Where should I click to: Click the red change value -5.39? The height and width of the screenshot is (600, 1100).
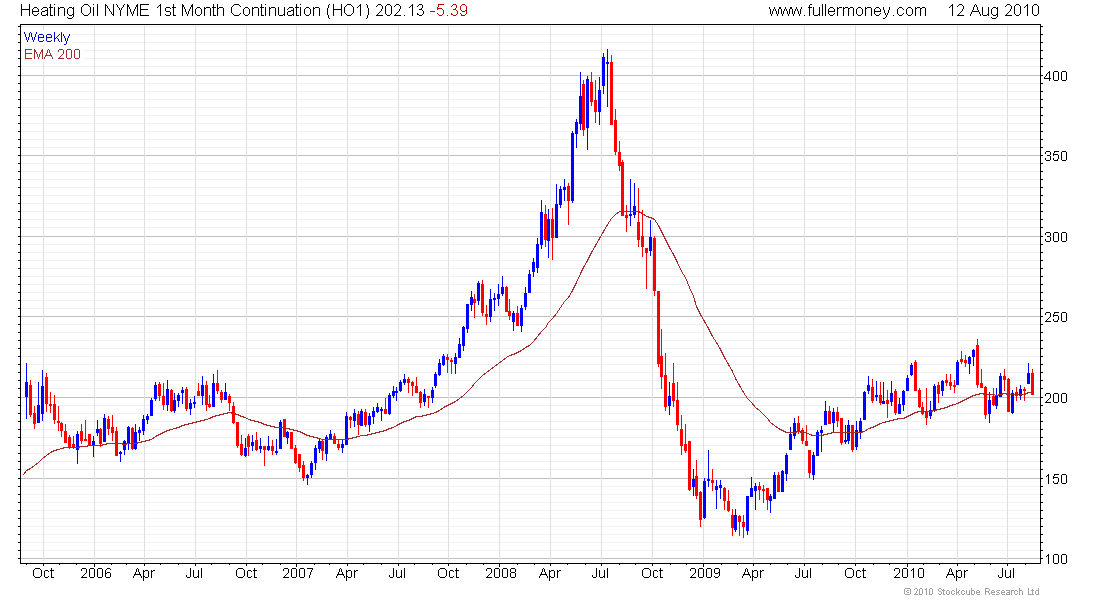(448, 11)
